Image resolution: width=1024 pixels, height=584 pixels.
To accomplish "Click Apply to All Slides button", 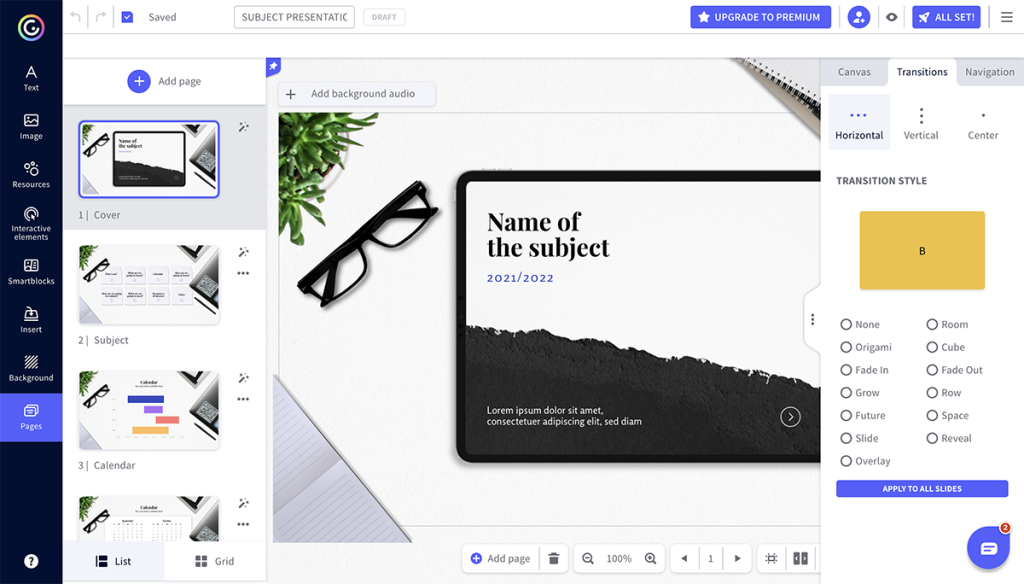I will 921,489.
